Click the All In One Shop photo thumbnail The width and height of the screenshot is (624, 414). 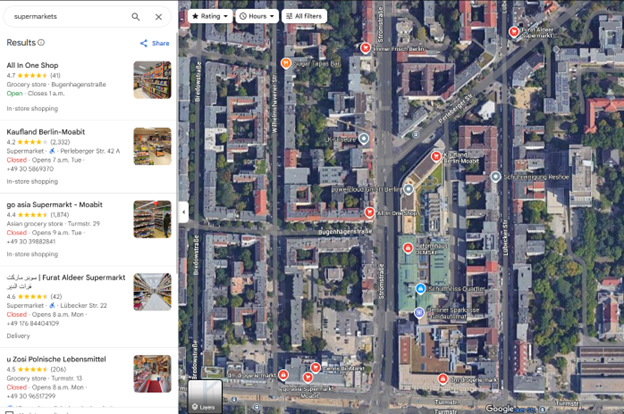point(152,80)
